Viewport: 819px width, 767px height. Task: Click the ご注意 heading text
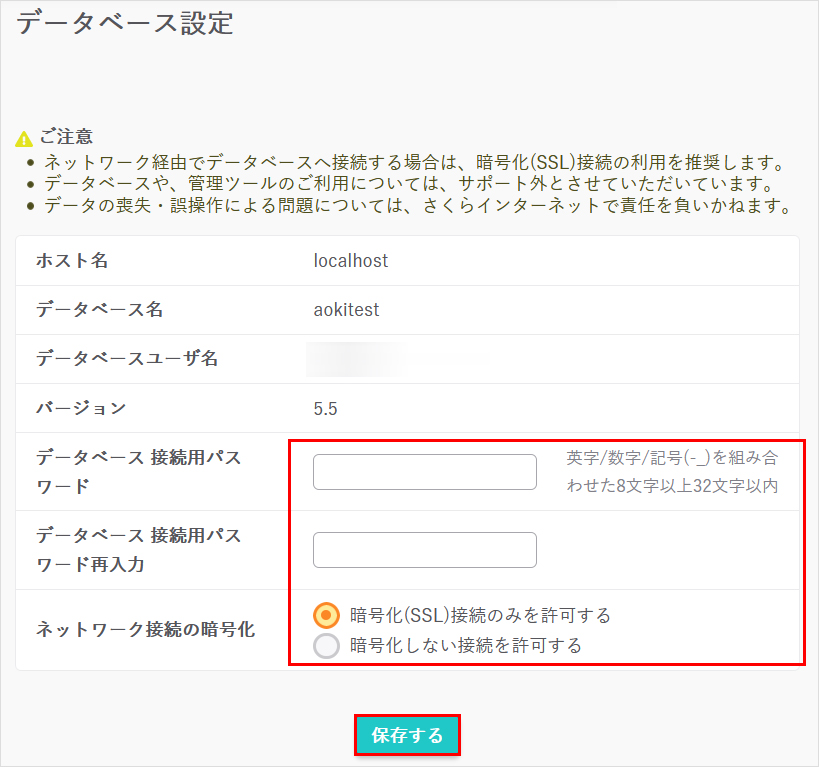67,137
